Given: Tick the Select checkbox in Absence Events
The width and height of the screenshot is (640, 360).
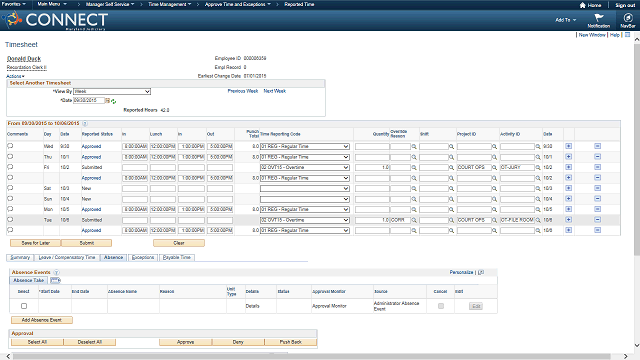Looking at the screenshot, I should tap(24, 306).
